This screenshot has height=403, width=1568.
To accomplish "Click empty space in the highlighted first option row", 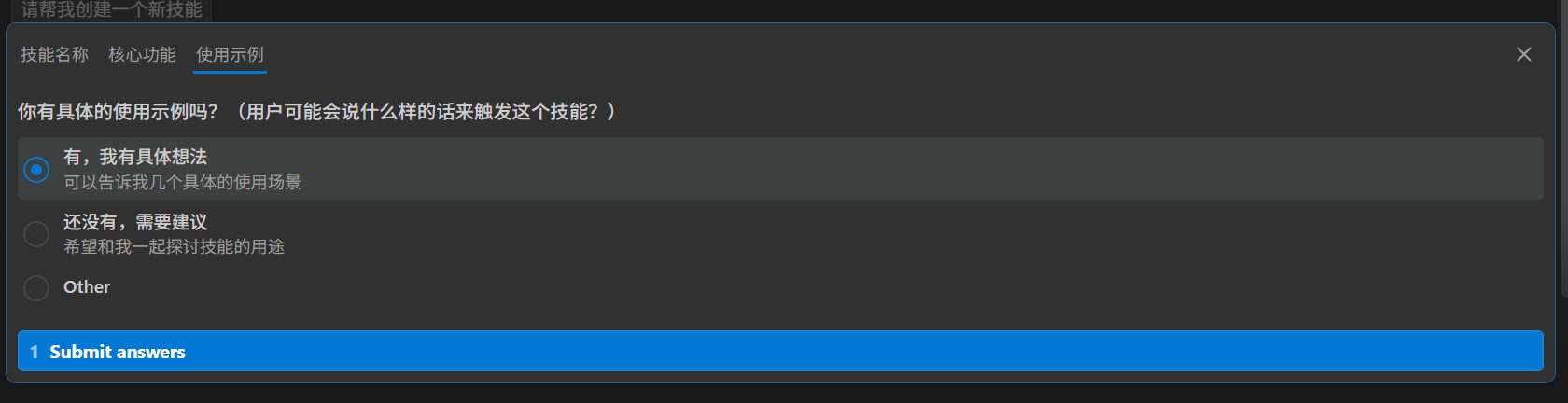I will 840,169.
